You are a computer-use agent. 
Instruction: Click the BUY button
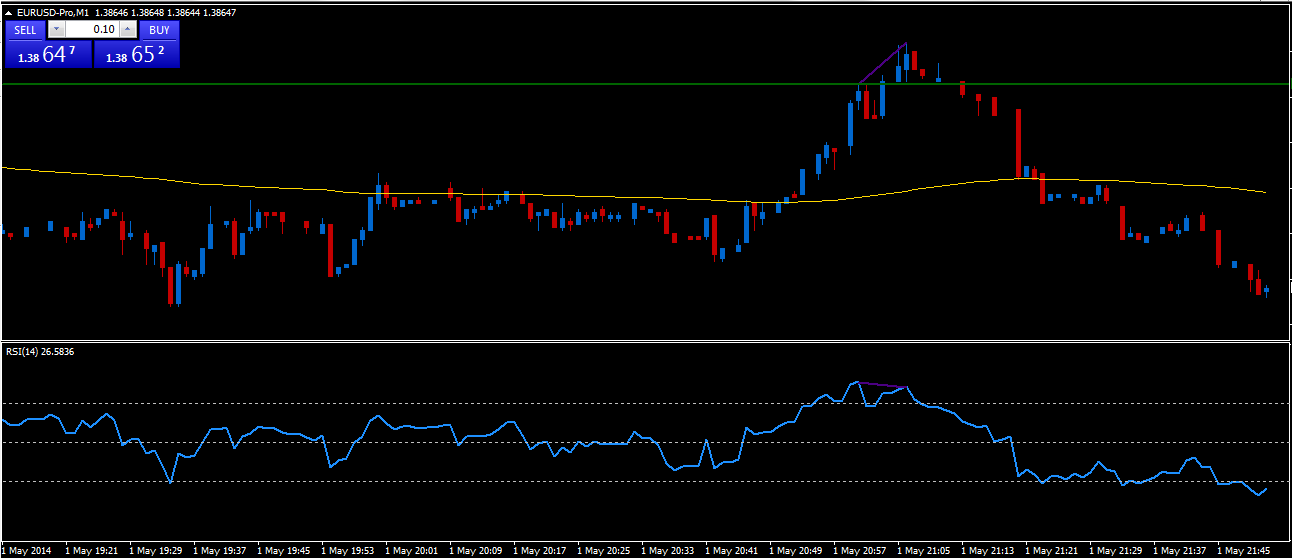(x=159, y=30)
